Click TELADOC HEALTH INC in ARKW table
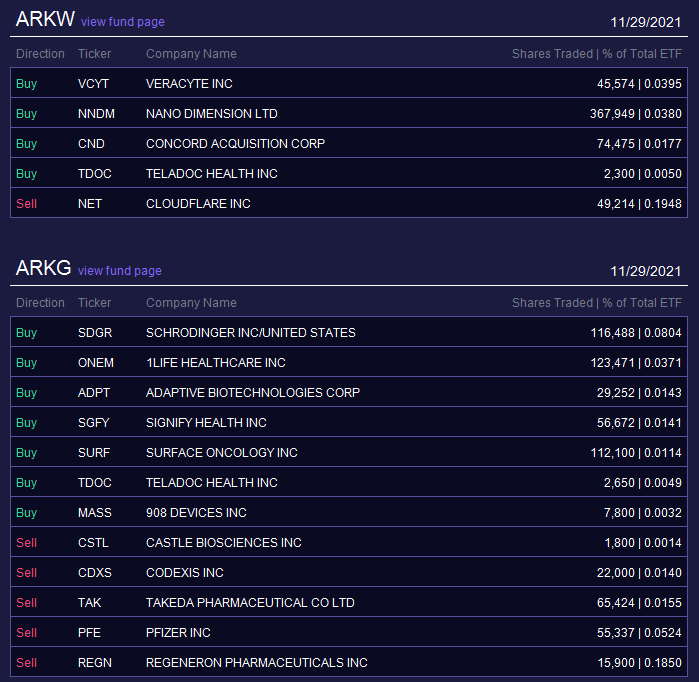The image size is (699, 682). point(211,173)
